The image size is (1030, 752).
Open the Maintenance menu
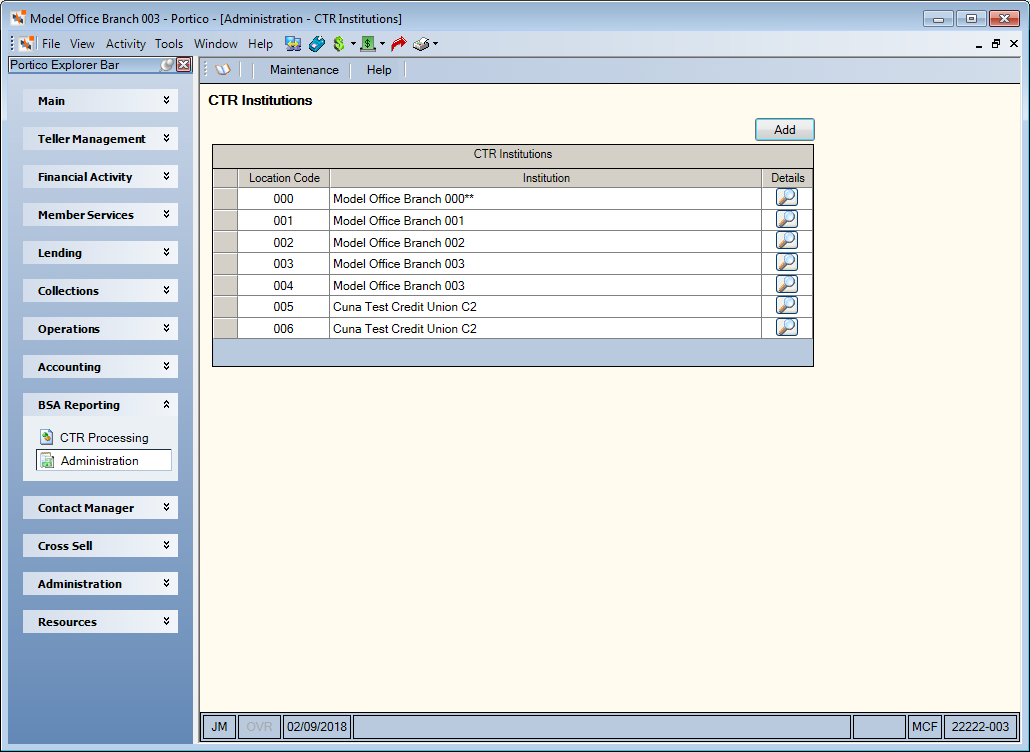click(x=304, y=70)
